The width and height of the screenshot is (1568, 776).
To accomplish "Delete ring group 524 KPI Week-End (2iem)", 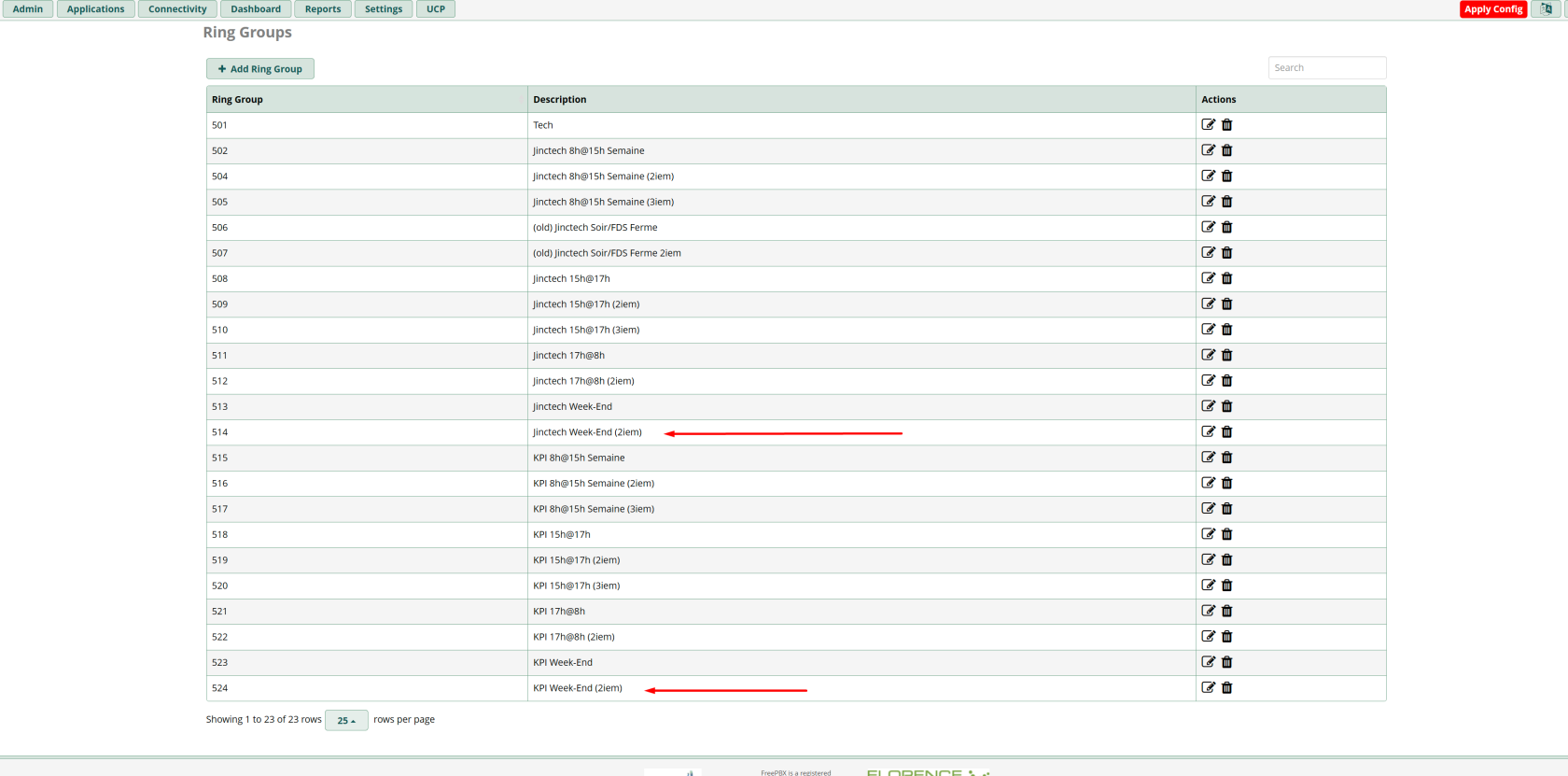I will [1227, 688].
